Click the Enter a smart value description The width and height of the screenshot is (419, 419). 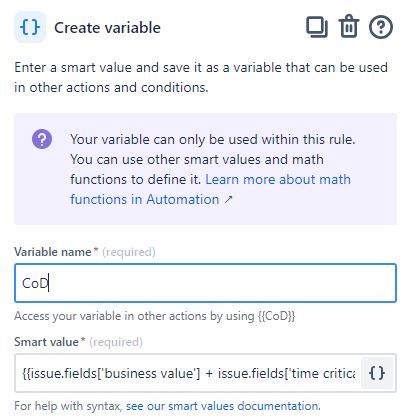[x=201, y=77]
